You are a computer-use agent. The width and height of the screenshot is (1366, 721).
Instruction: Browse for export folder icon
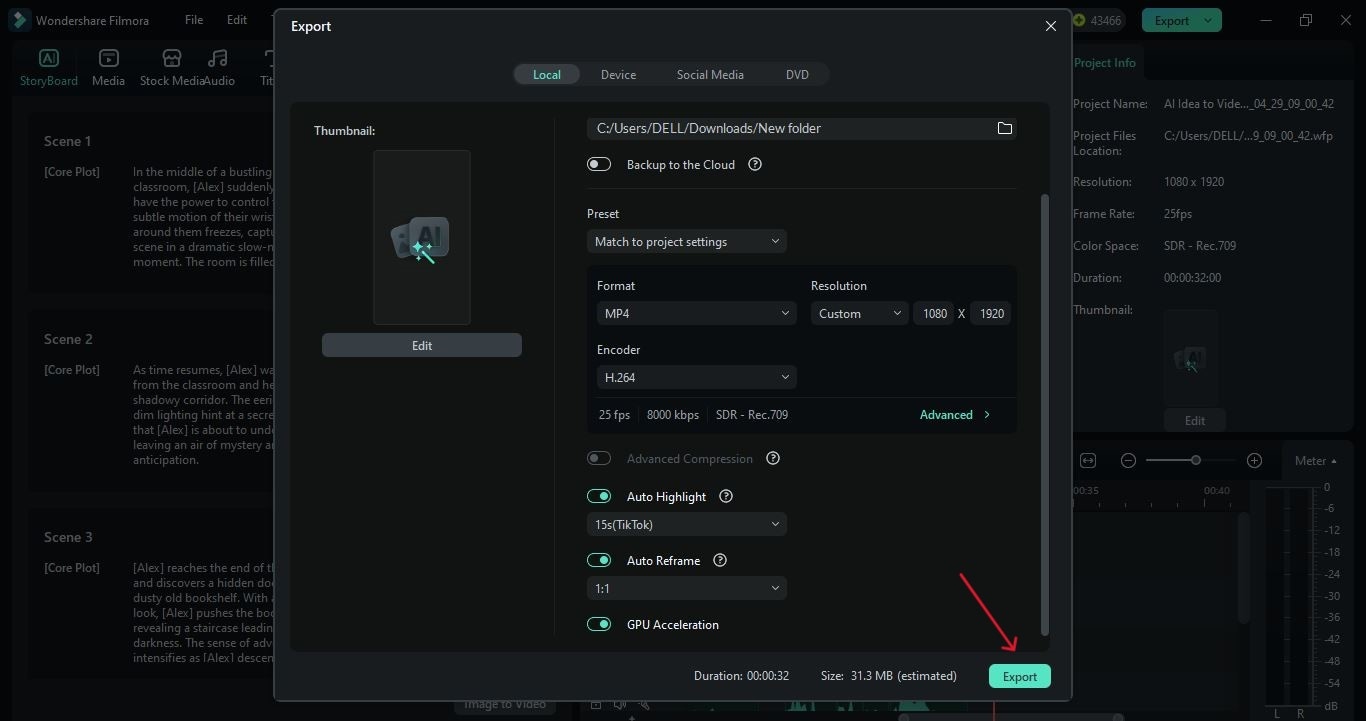[x=1005, y=128]
